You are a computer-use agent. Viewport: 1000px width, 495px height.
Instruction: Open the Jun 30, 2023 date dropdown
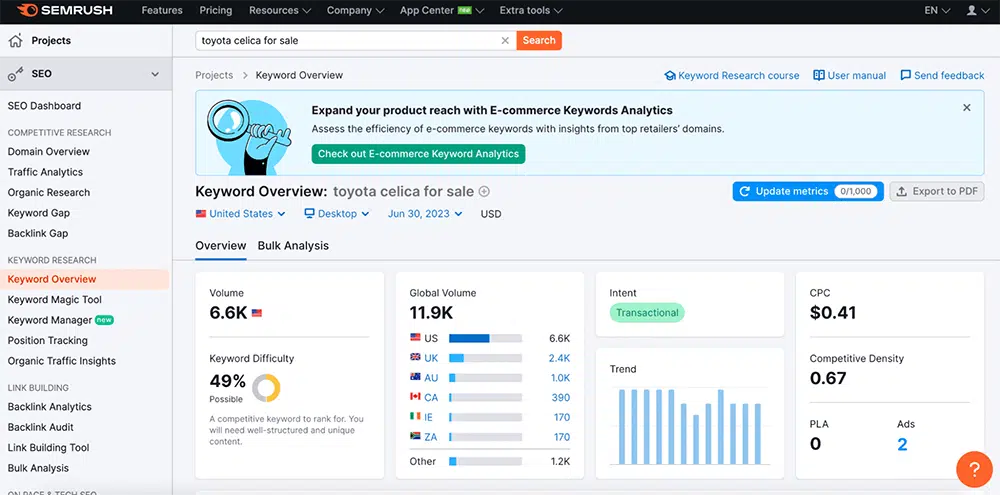click(425, 214)
